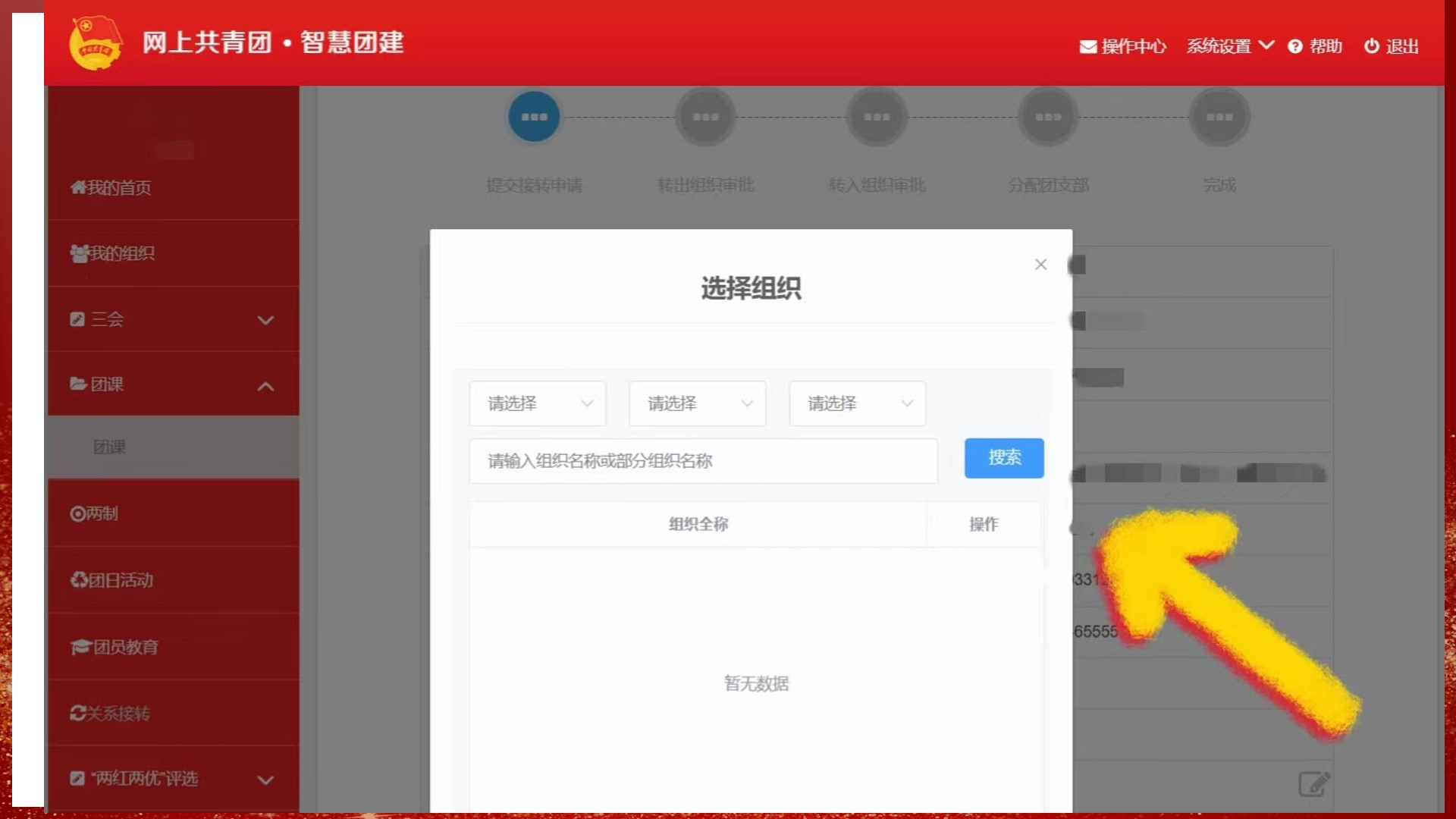Open the first 请选择 dropdown
The height and width of the screenshot is (819, 1456).
point(537,403)
